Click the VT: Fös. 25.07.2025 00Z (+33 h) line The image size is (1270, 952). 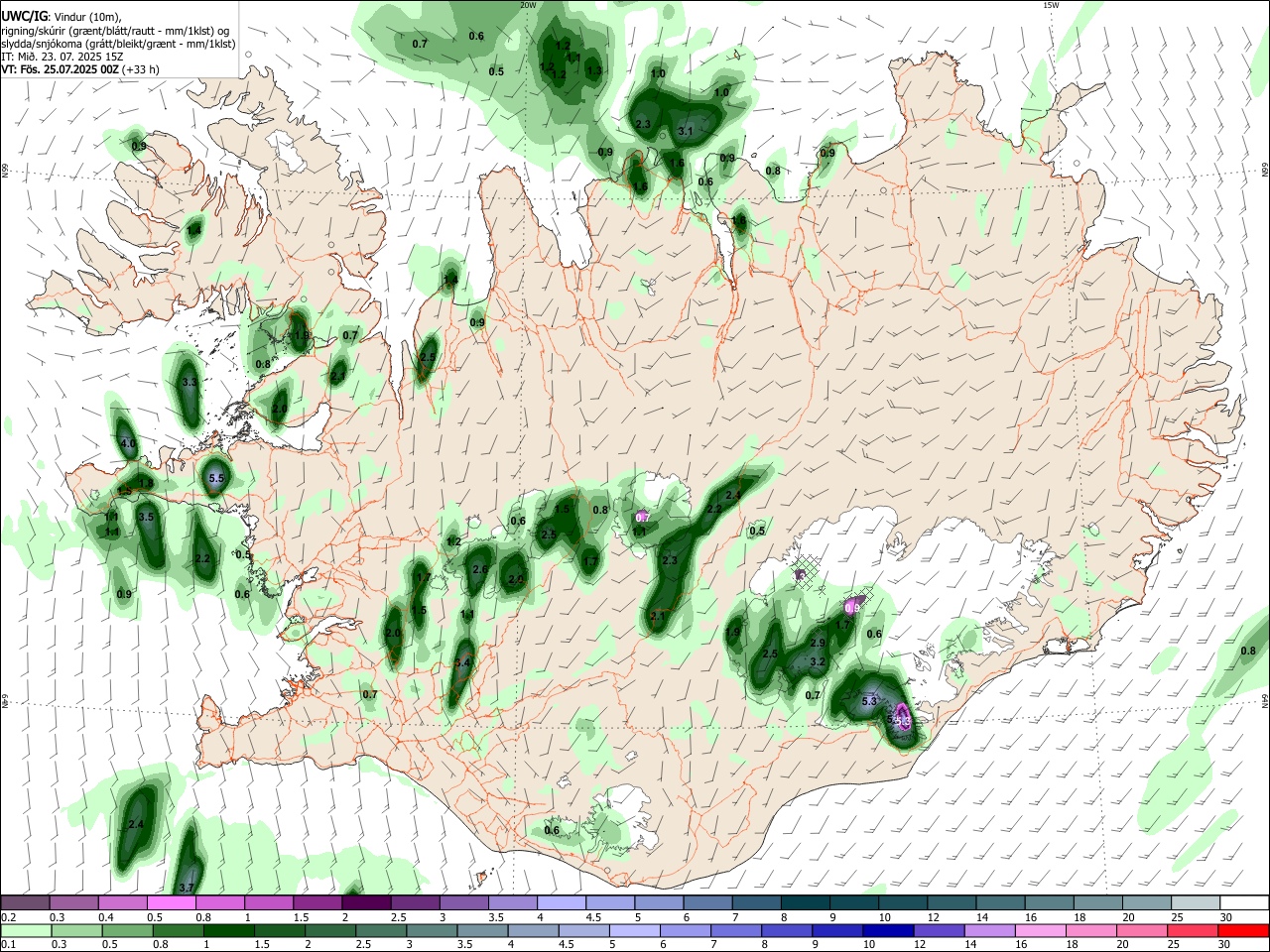(80, 69)
